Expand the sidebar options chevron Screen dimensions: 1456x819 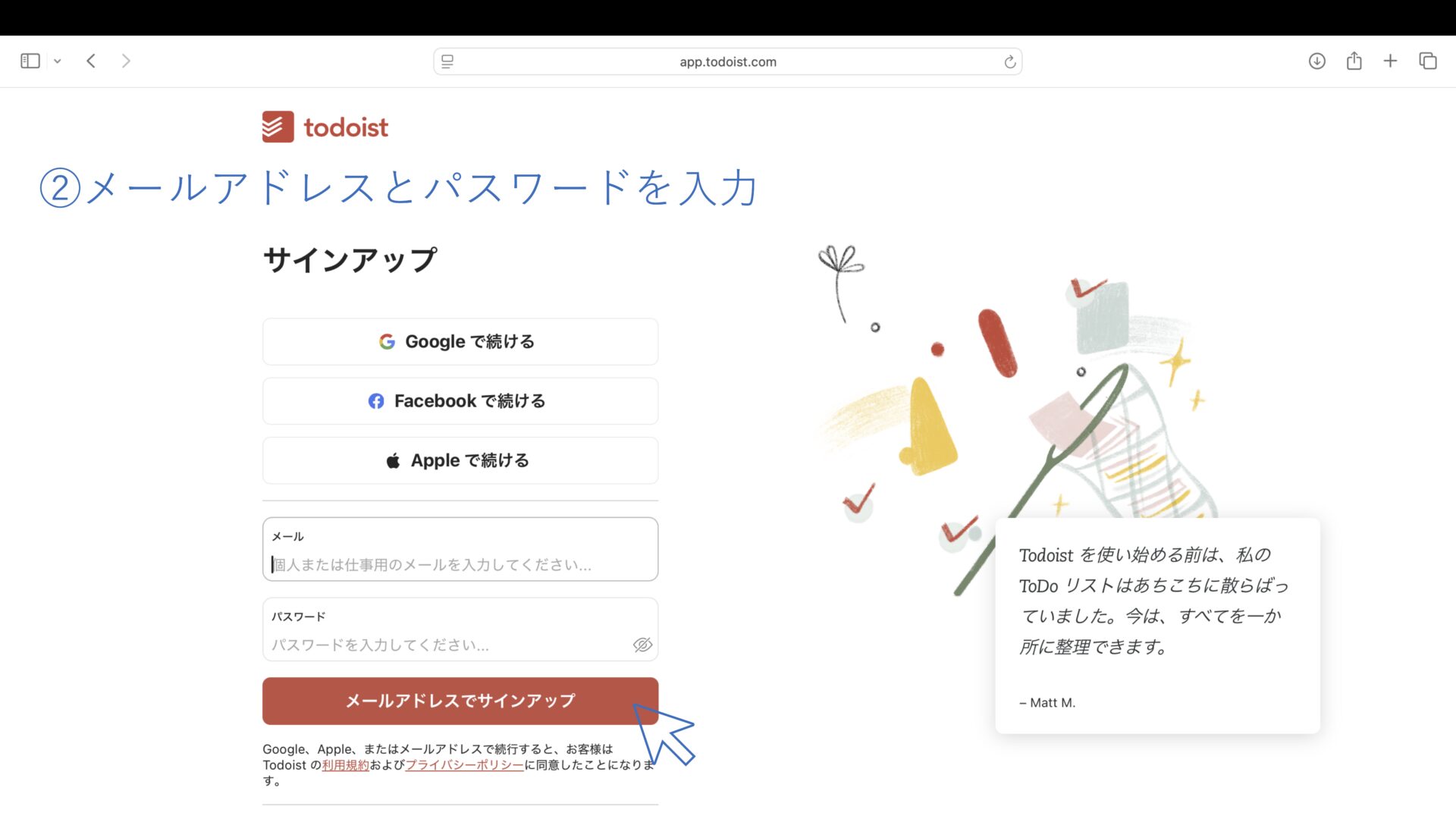(58, 61)
